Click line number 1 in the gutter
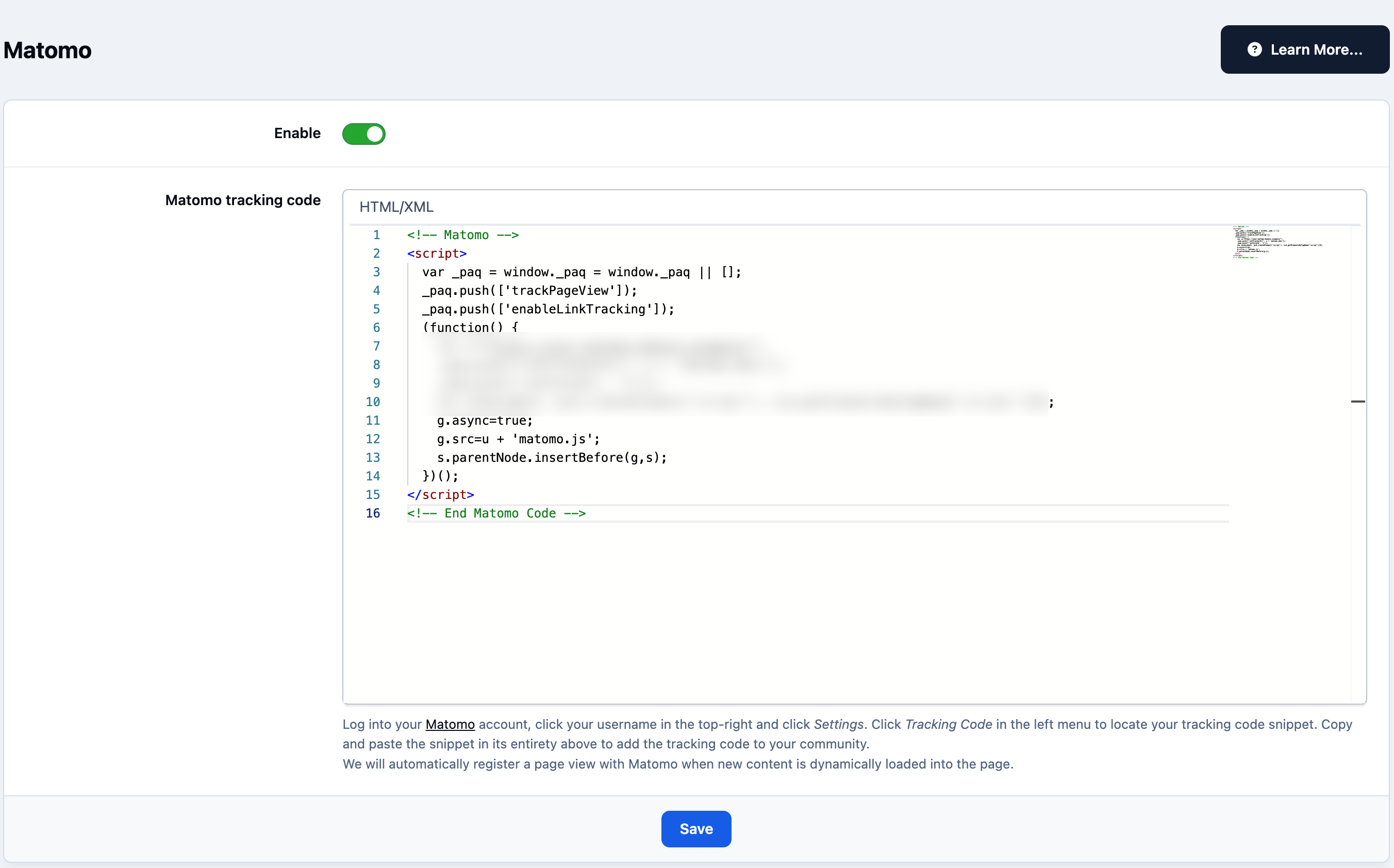The image size is (1394, 868). (376, 235)
